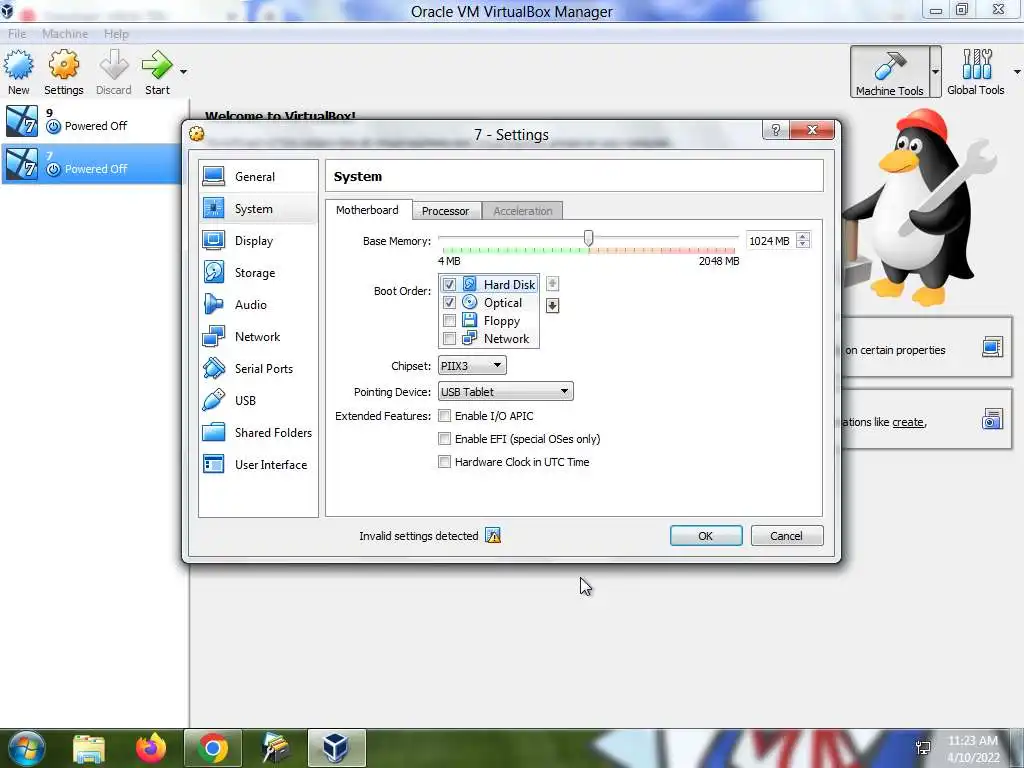Select the System settings category

[259, 208]
